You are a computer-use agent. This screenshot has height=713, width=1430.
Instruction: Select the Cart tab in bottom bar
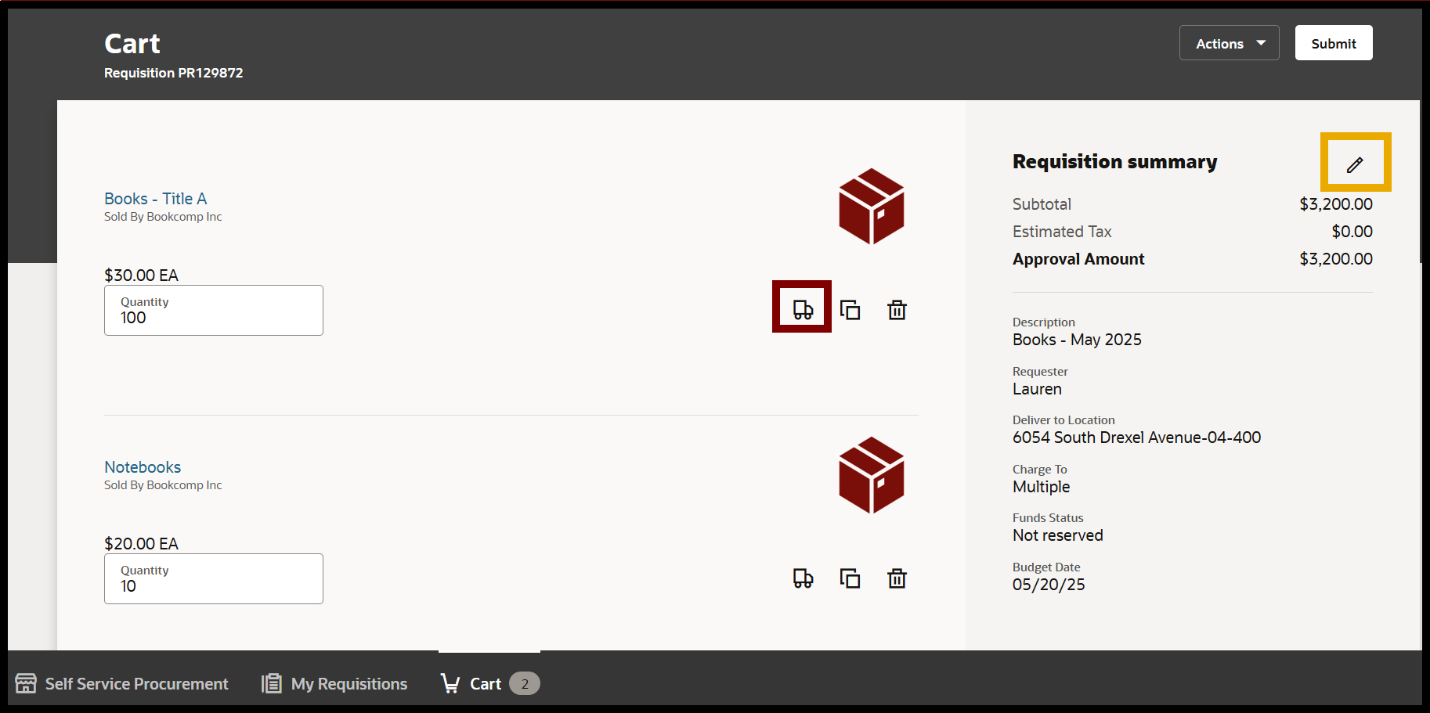tap(485, 684)
